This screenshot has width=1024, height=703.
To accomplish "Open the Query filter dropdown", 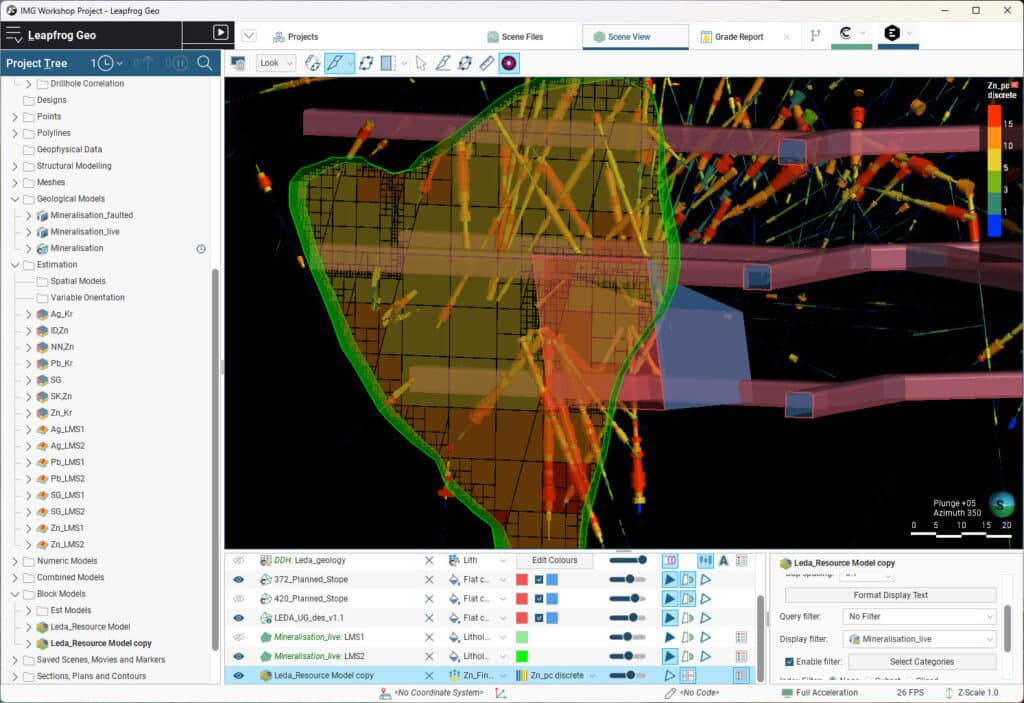I will click(x=918, y=617).
